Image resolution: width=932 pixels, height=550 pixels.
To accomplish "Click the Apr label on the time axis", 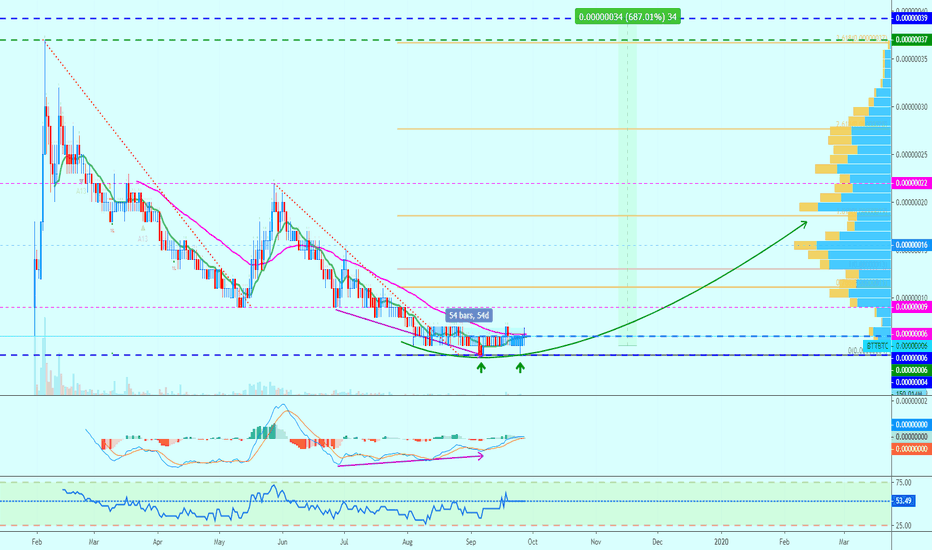I will click(157, 542).
